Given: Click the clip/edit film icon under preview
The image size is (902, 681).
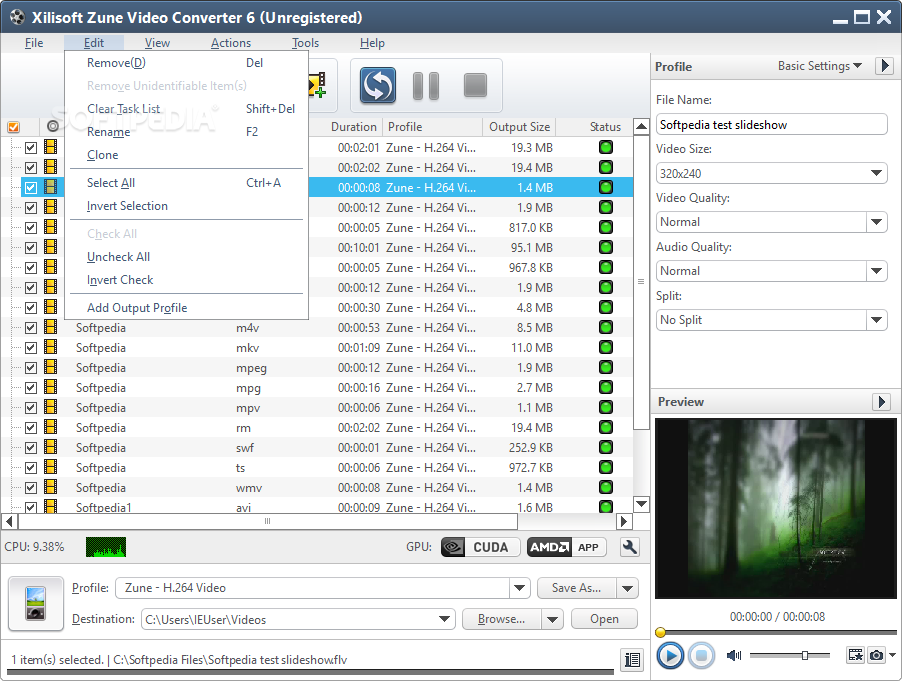Looking at the screenshot, I should point(855,655).
